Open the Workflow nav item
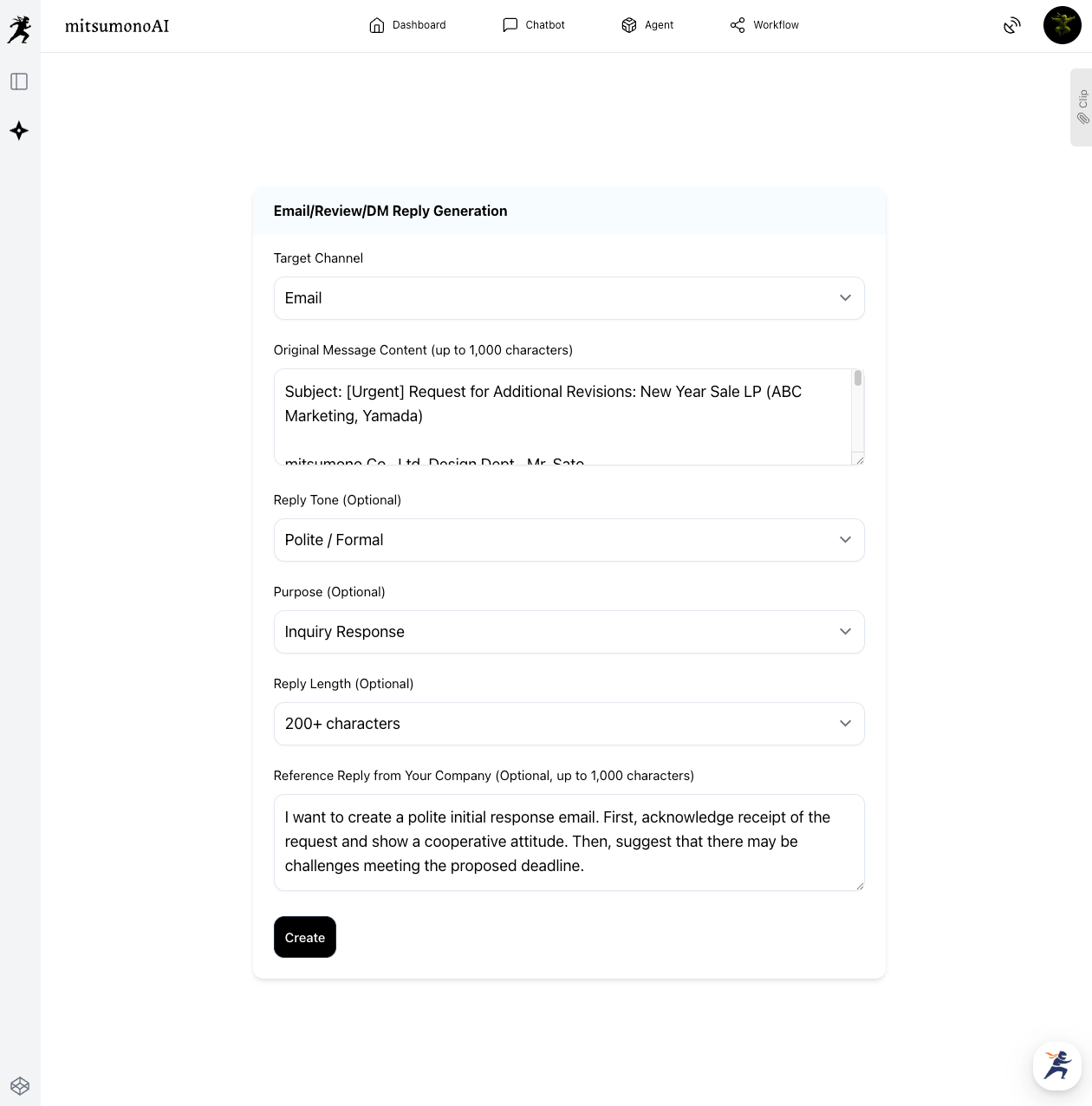 [x=764, y=25]
